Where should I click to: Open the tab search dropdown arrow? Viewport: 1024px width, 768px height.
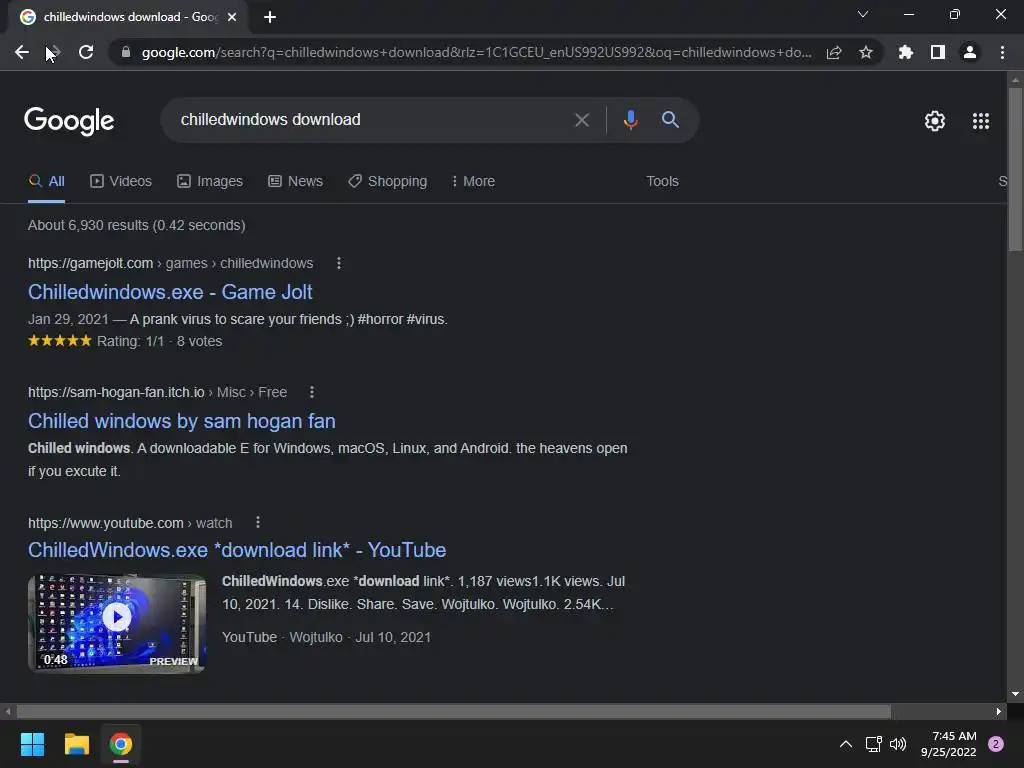[863, 14]
